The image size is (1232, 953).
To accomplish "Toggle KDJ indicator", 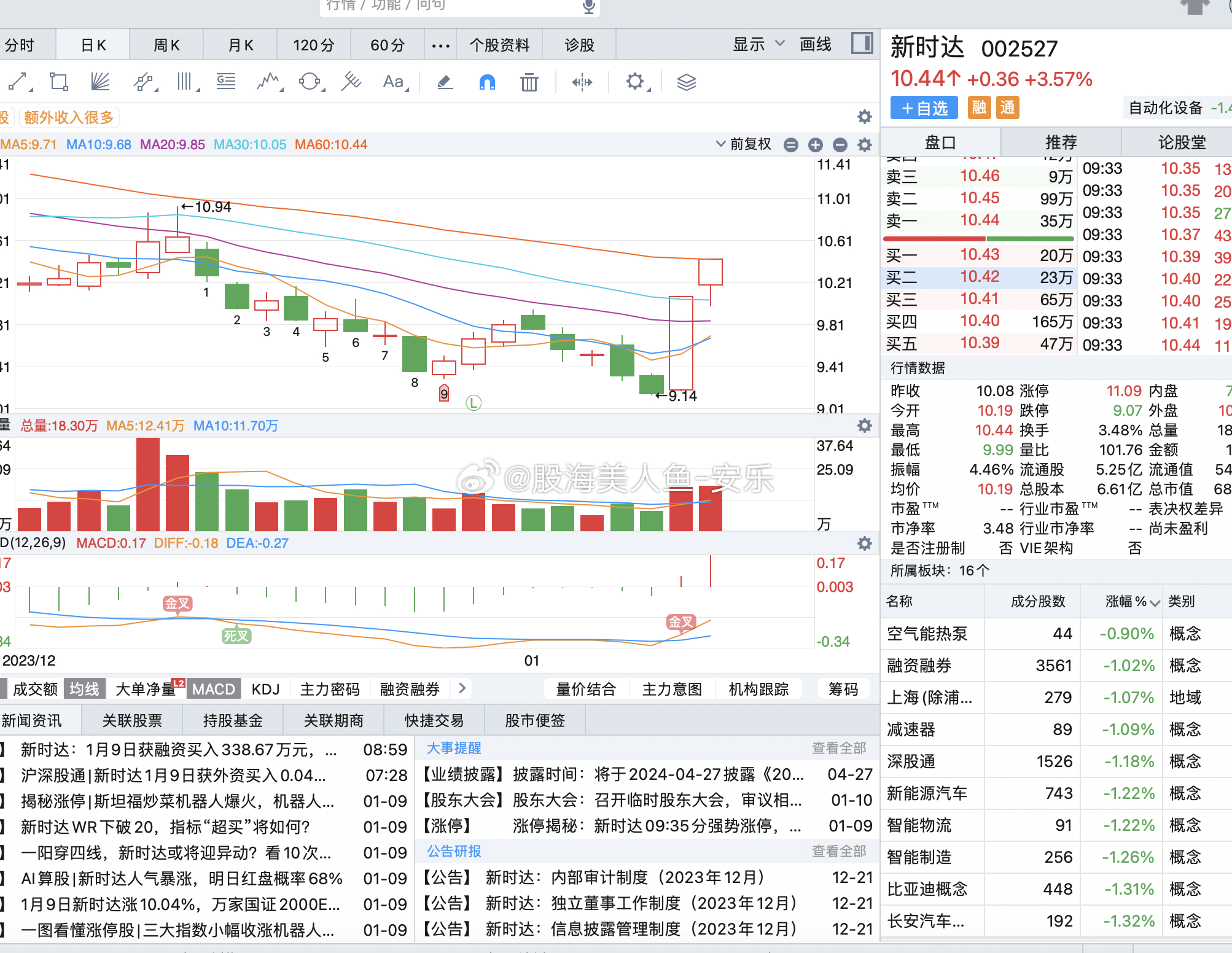I will (265, 689).
